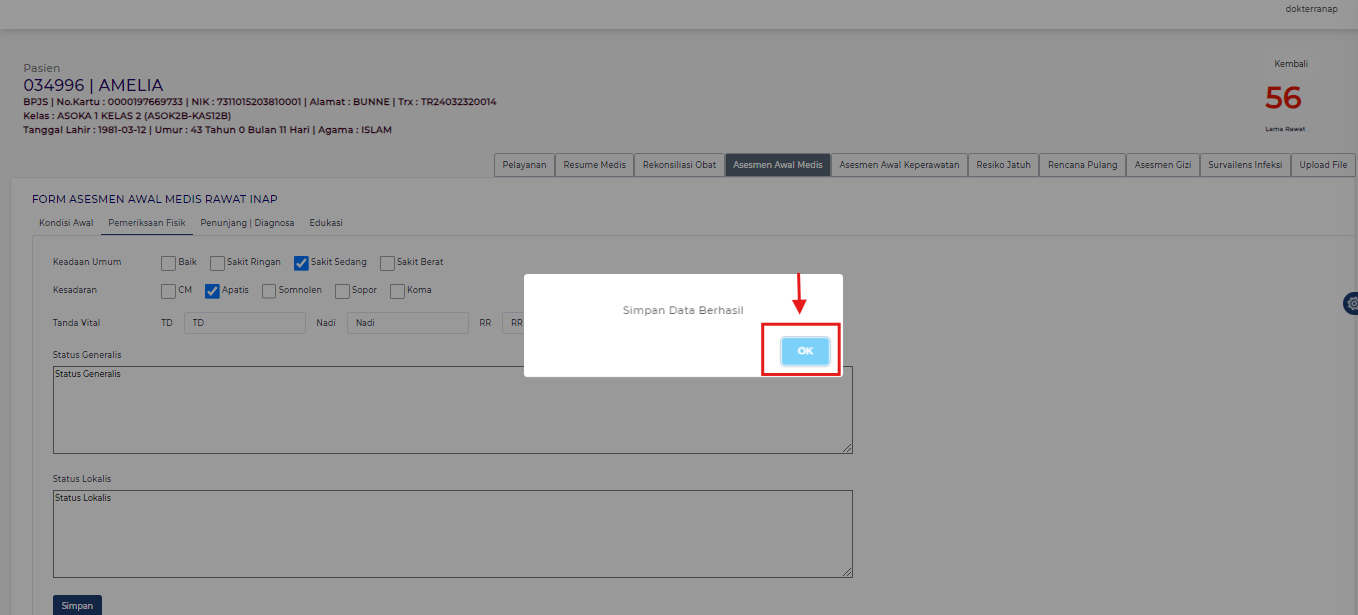Open the Resume Medis tab

point(594,165)
